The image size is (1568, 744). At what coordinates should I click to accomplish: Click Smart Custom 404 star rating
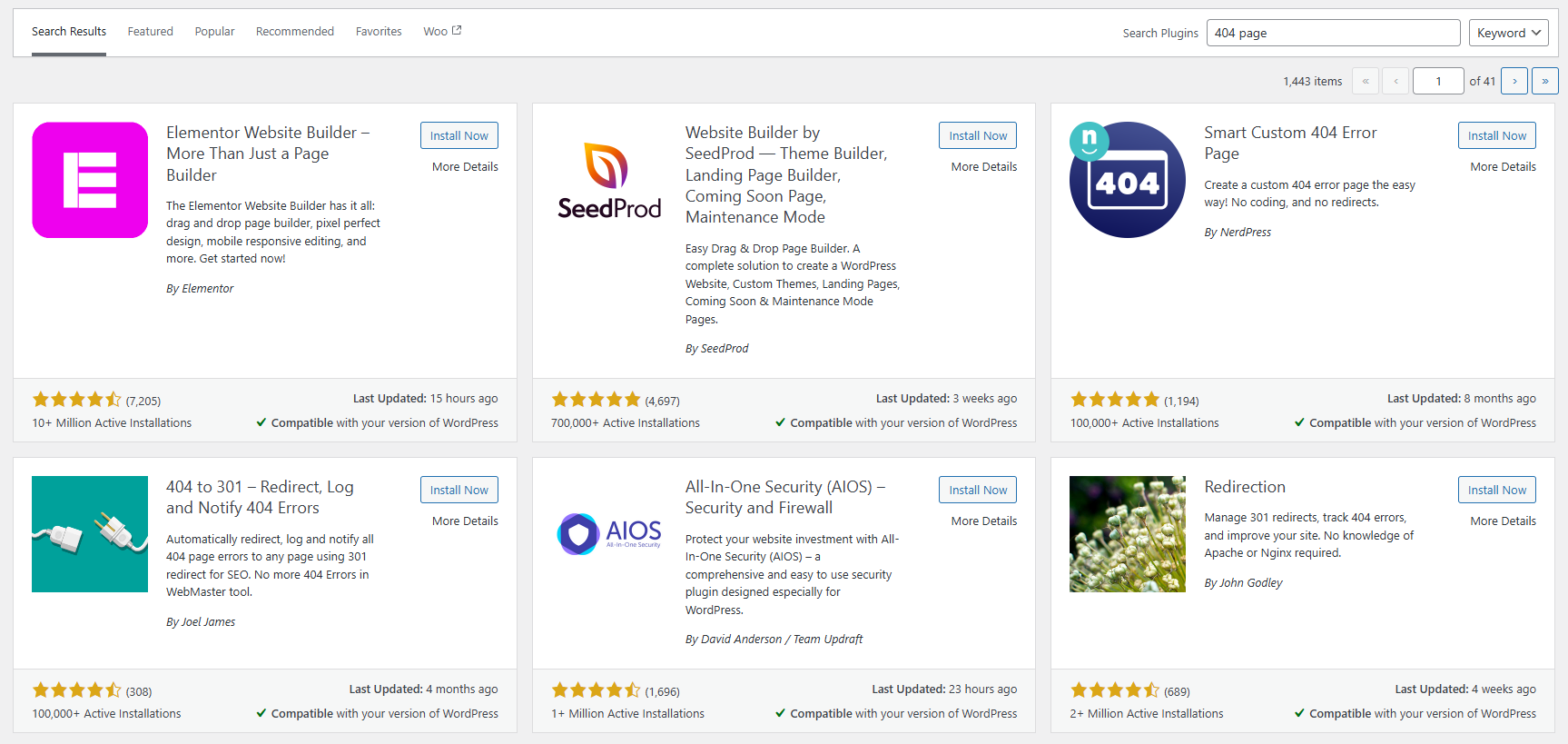pyautogui.click(x=1115, y=400)
